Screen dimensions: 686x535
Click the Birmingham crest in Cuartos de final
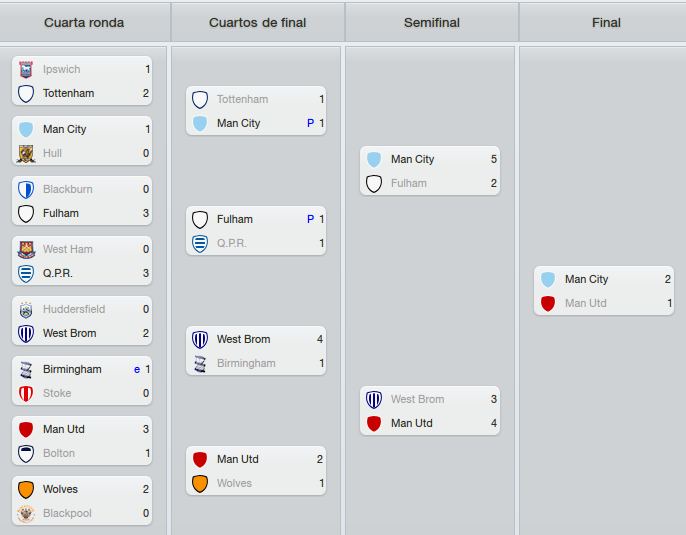[x=200, y=364]
